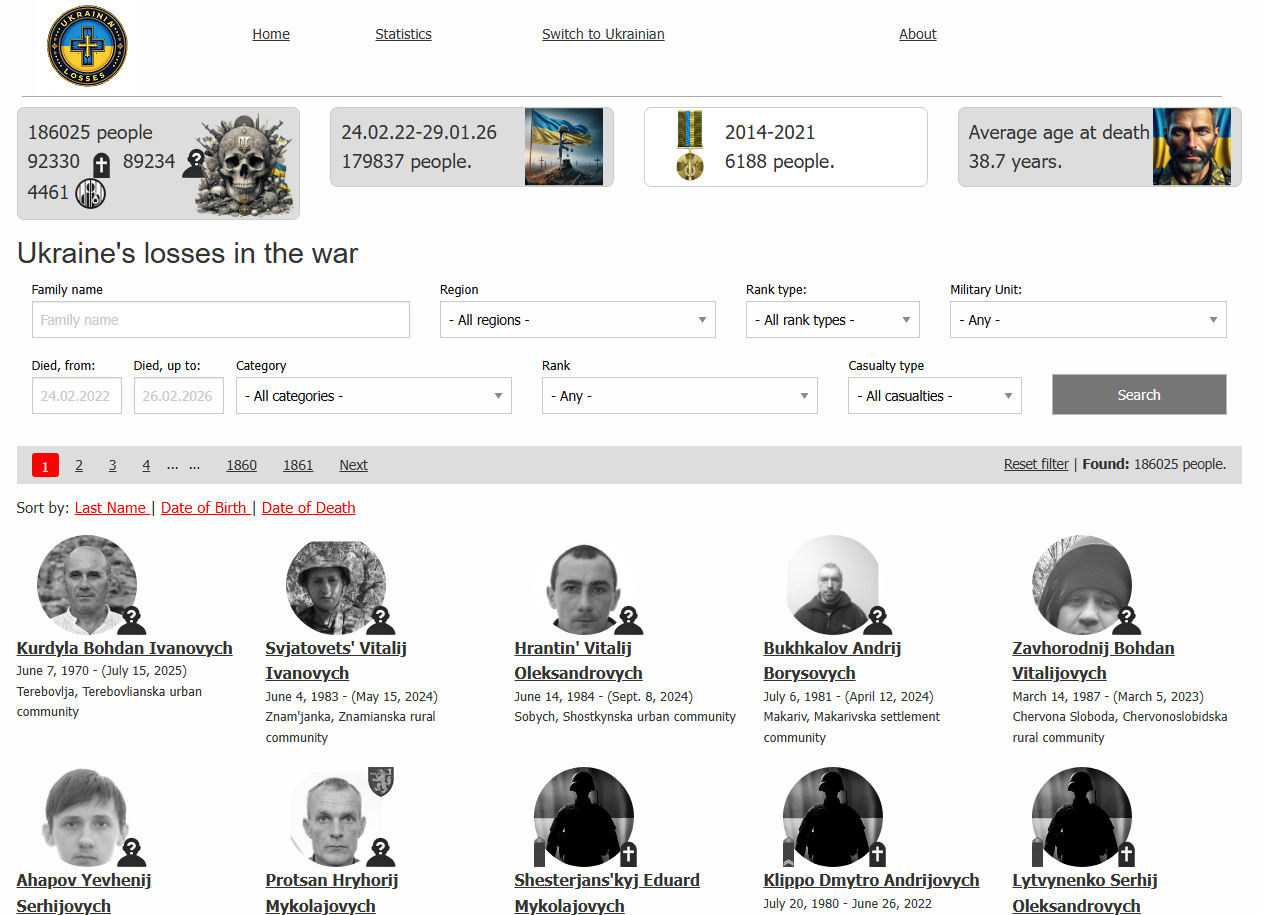
Task: Click rank insignia badge on Shesterjans'kyj photo
Action: point(540,853)
